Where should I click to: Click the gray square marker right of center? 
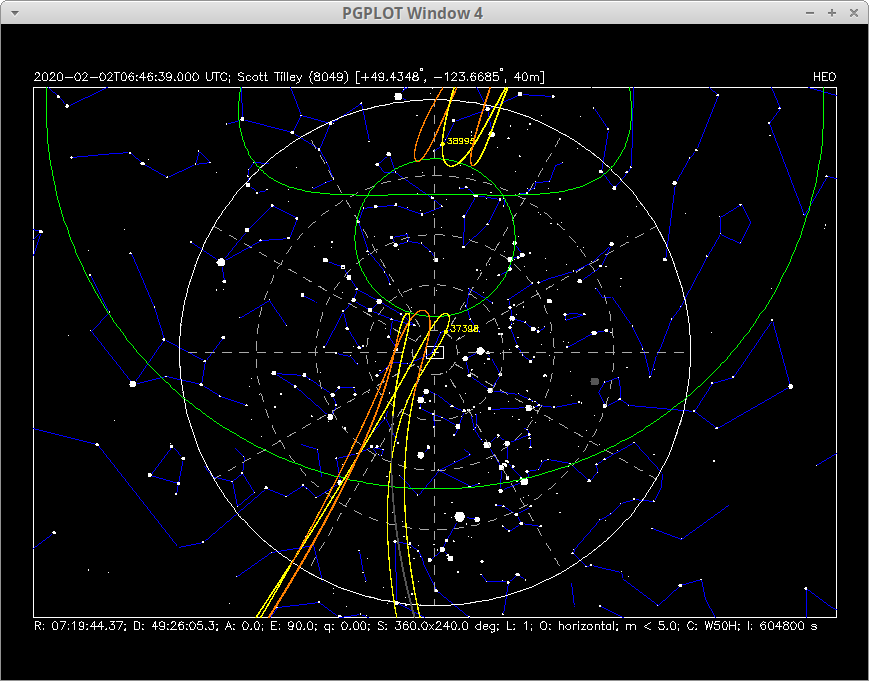click(x=595, y=381)
